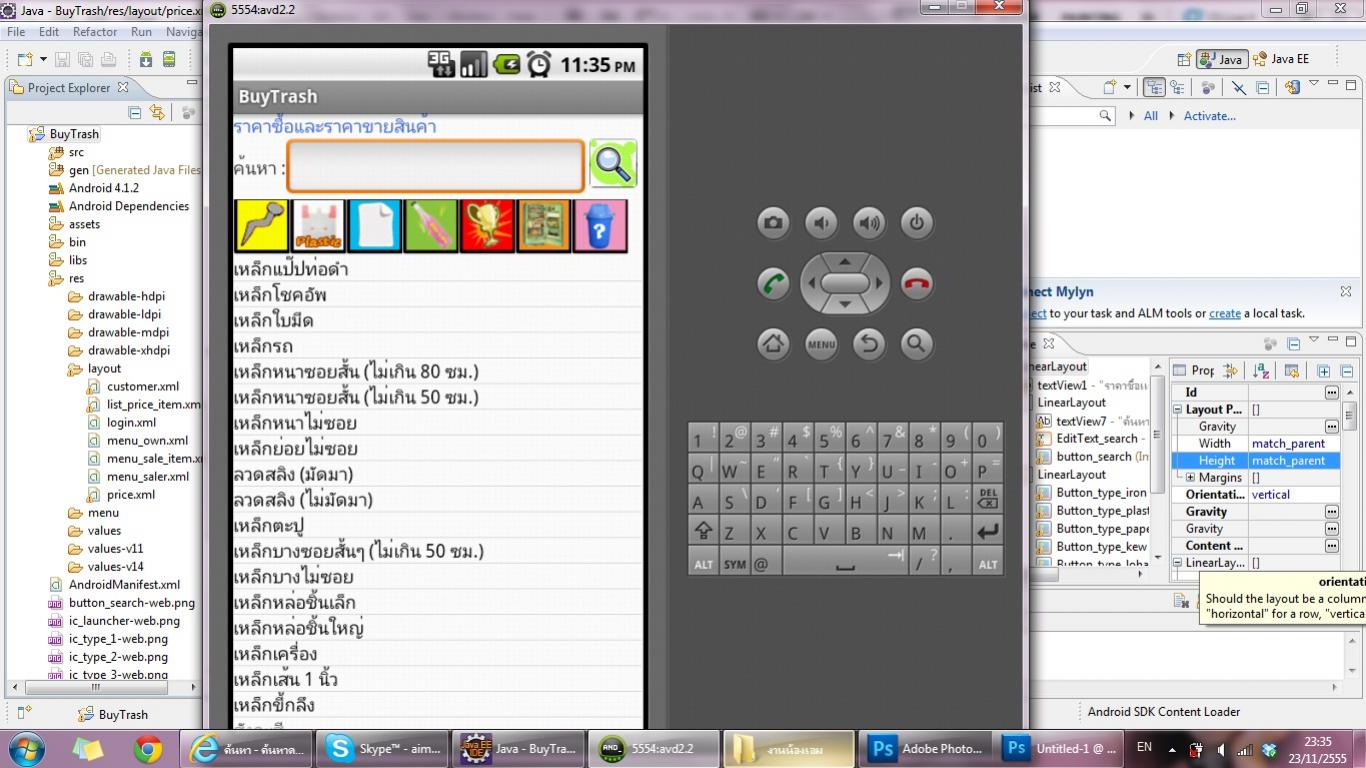Select the trophy category icon

point(488,226)
